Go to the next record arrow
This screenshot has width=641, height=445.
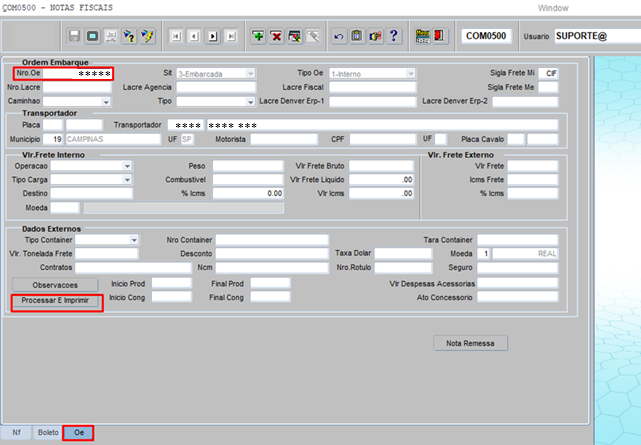pyautogui.click(x=212, y=36)
